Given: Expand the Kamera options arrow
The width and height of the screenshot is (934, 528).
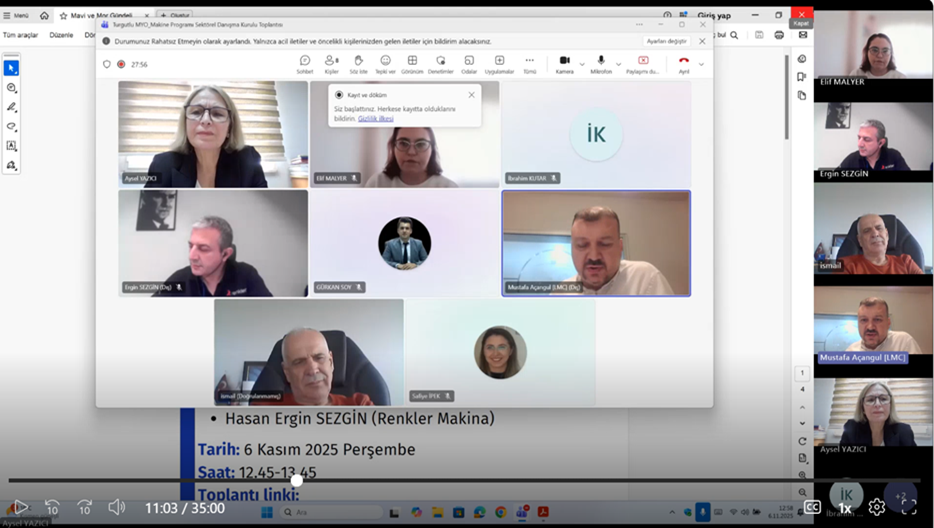Looking at the screenshot, I should coord(582,64).
